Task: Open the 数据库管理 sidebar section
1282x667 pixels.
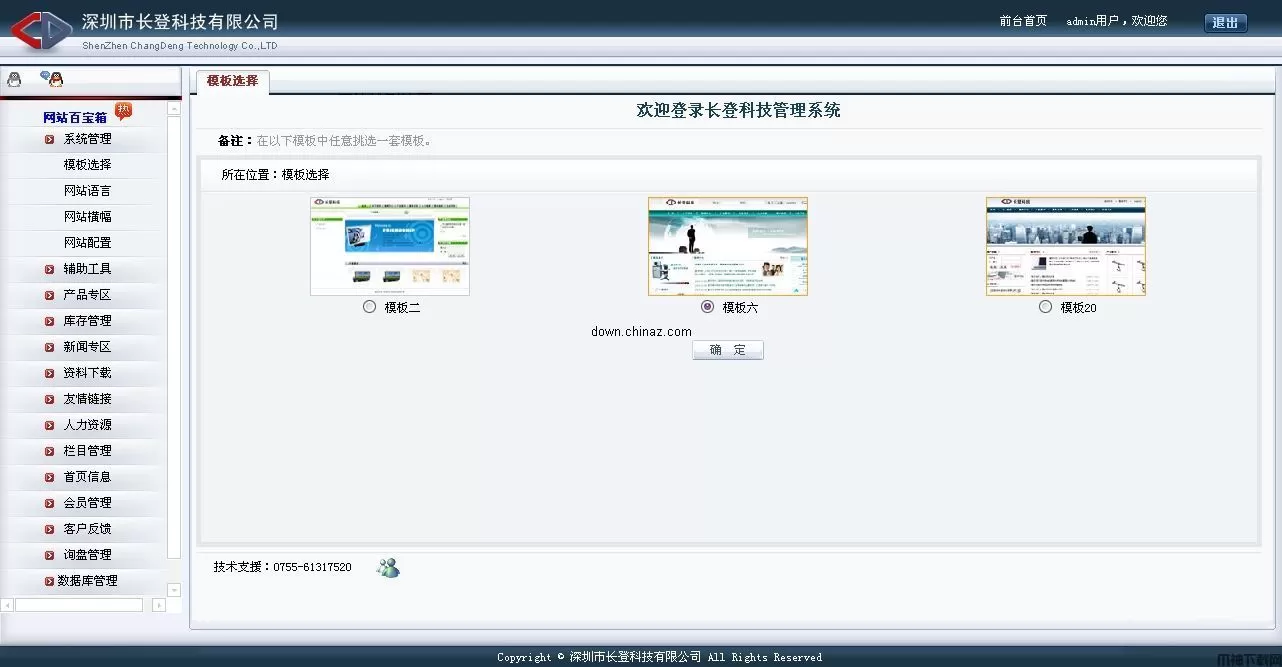Action: point(88,581)
